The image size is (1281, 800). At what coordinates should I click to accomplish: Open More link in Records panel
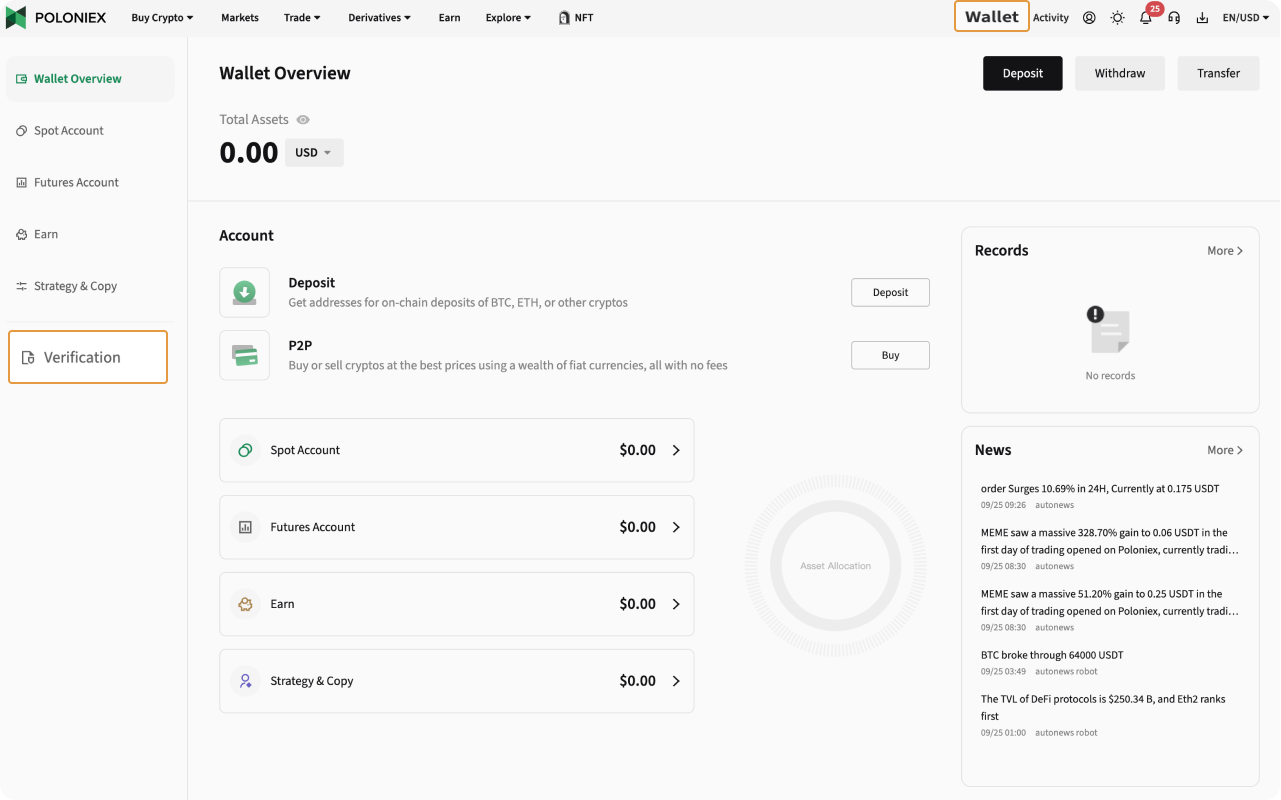coord(1224,251)
